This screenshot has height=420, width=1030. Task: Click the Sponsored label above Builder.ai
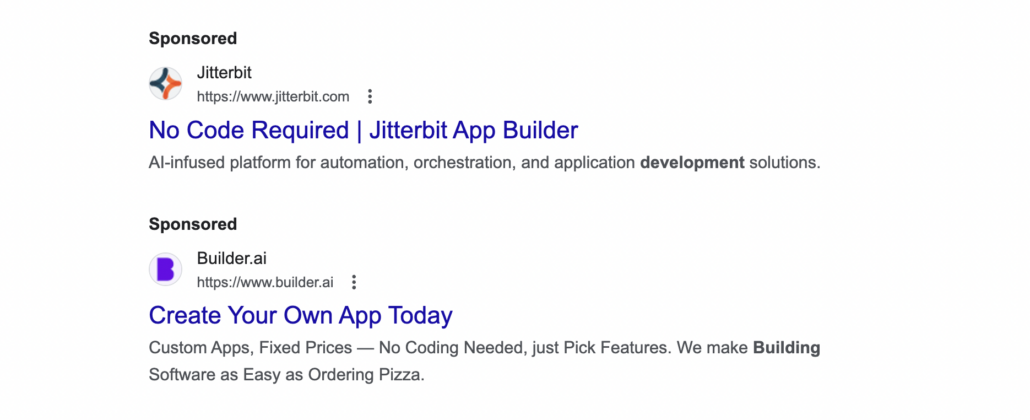coord(193,224)
